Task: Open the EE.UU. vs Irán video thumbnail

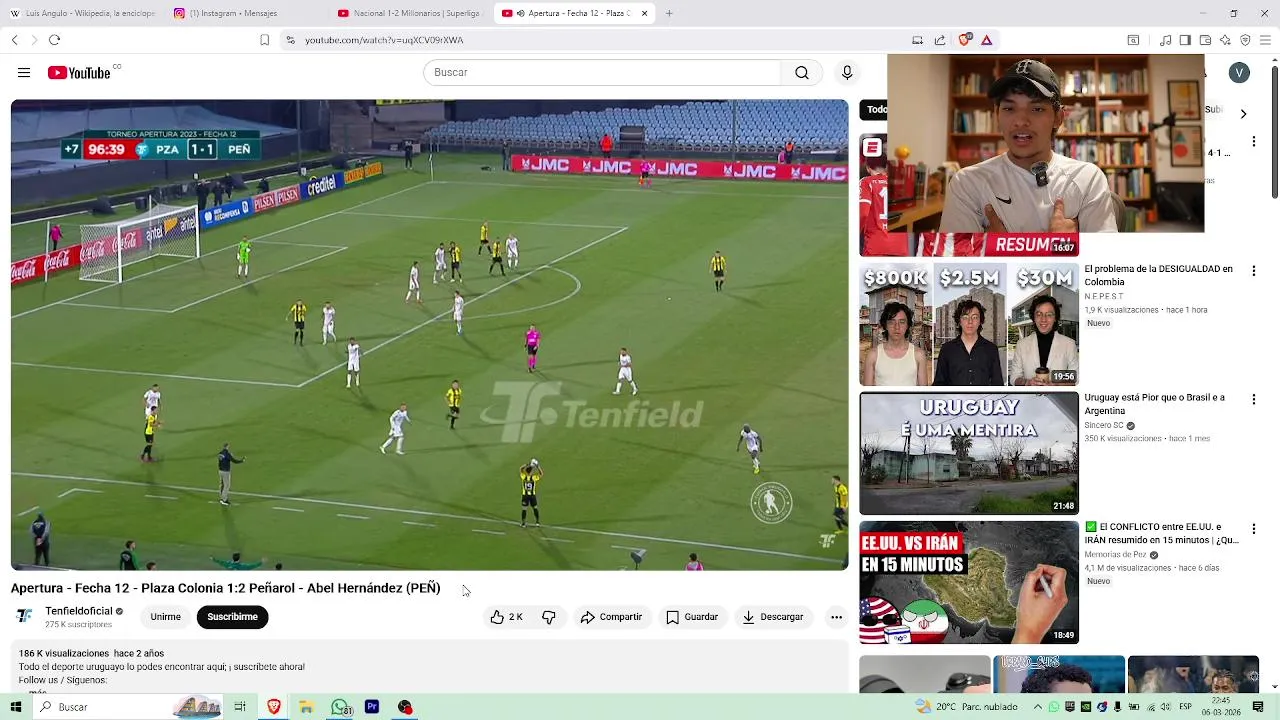Action: point(969,582)
